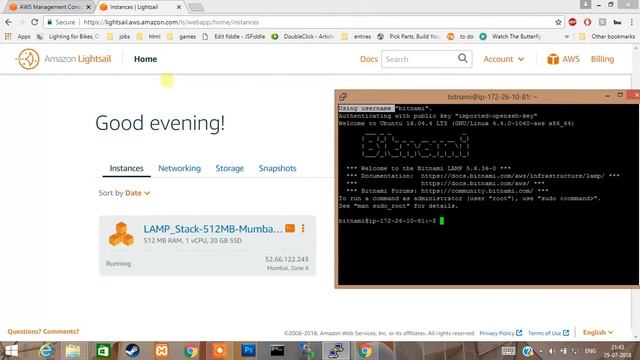
Task: Click the taskbar volume icon
Action: point(551,351)
